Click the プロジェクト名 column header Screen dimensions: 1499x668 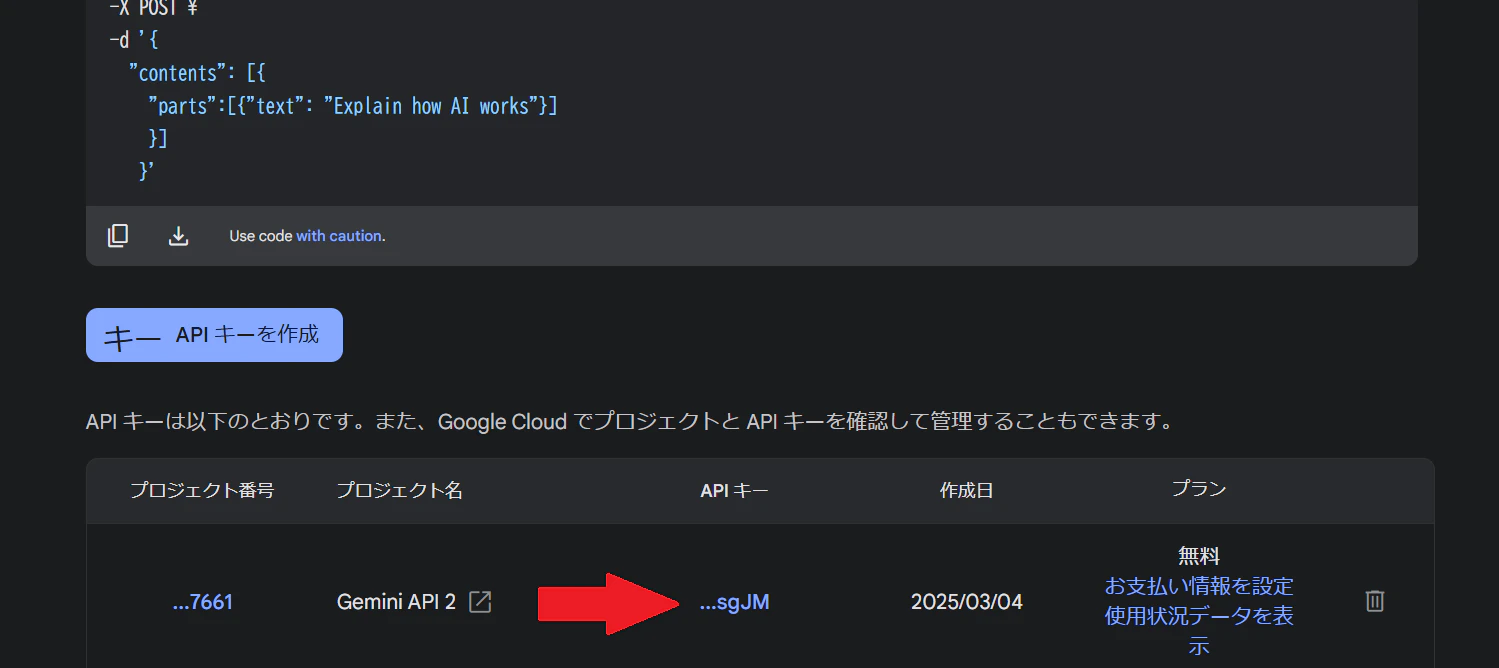tap(399, 490)
